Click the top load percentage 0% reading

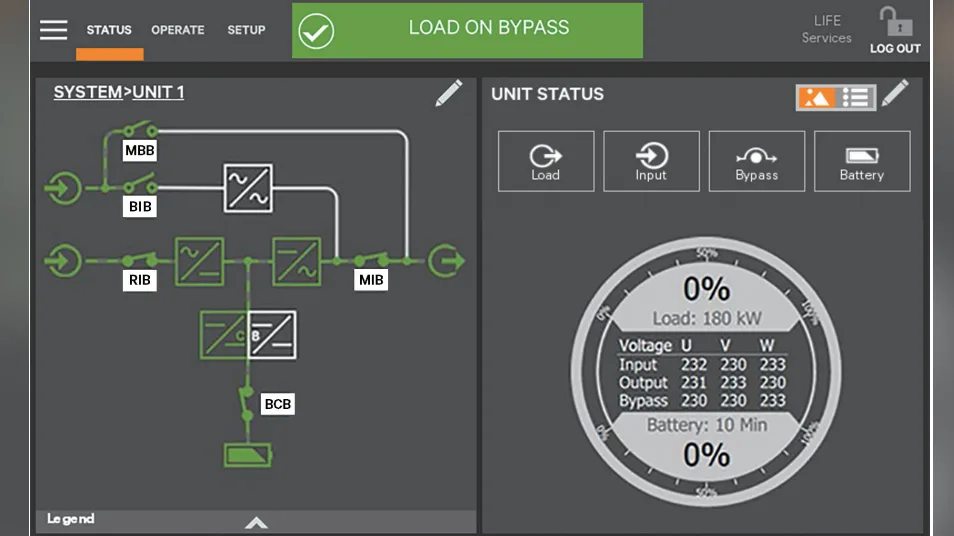(x=706, y=289)
